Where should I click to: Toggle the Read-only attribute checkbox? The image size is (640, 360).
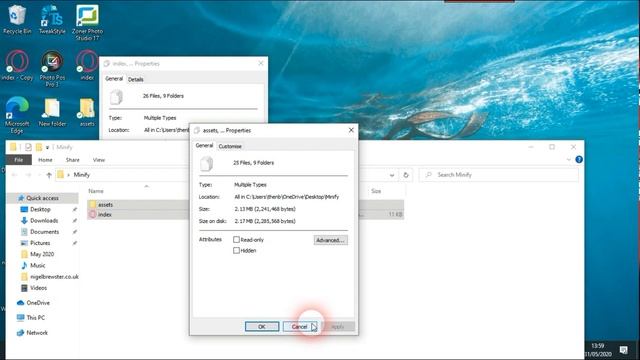236,240
